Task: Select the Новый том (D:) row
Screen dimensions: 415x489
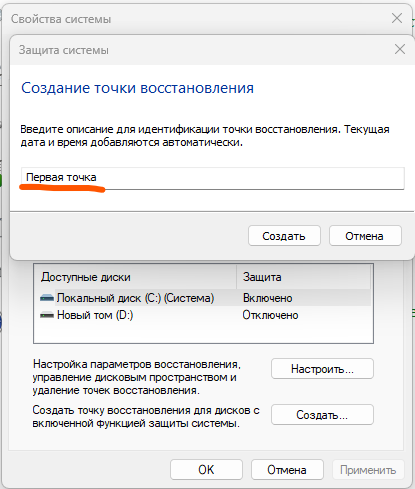Action: click(x=204, y=315)
